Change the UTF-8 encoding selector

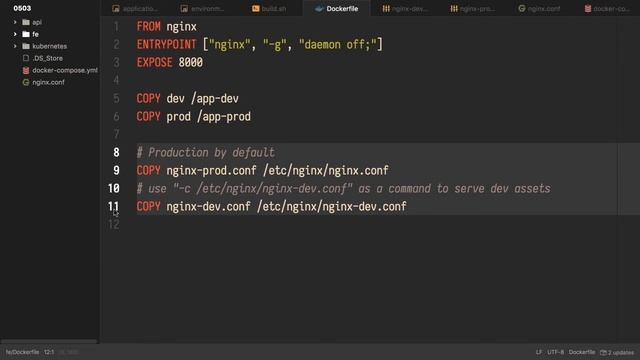pos(556,352)
